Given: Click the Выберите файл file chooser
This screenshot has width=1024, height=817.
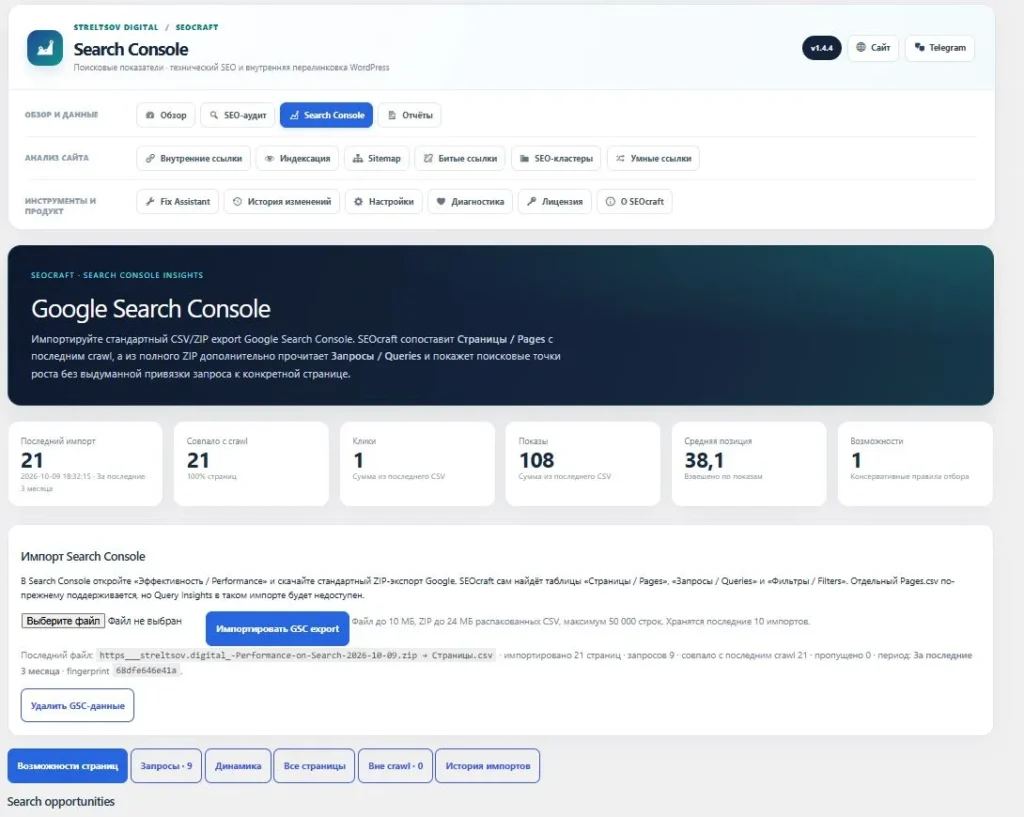Looking at the screenshot, I should click(63, 620).
